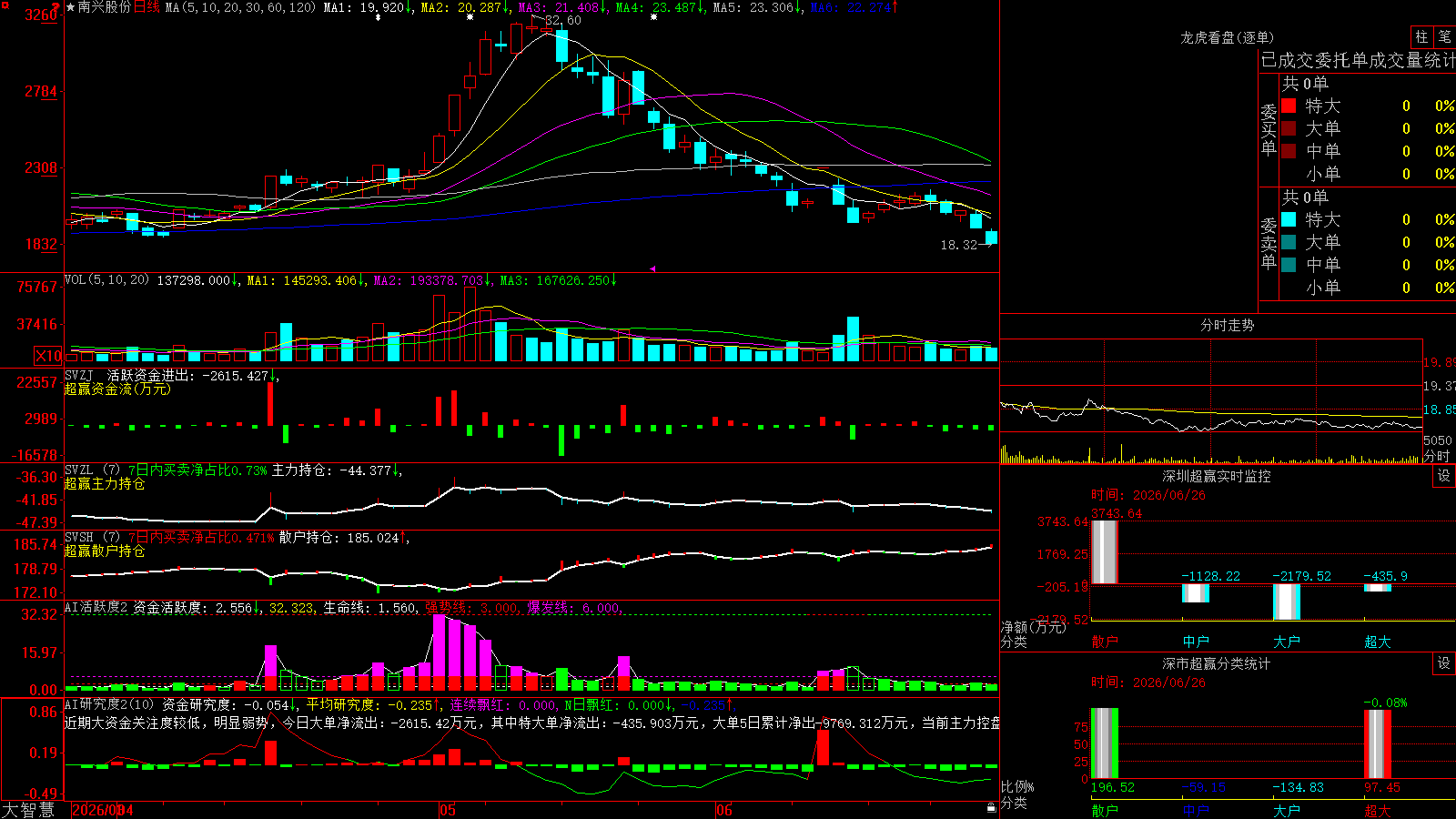The height and width of the screenshot is (819, 1456).
Task: Click the AI研究度2(10) indicator label
Action: 109,704
